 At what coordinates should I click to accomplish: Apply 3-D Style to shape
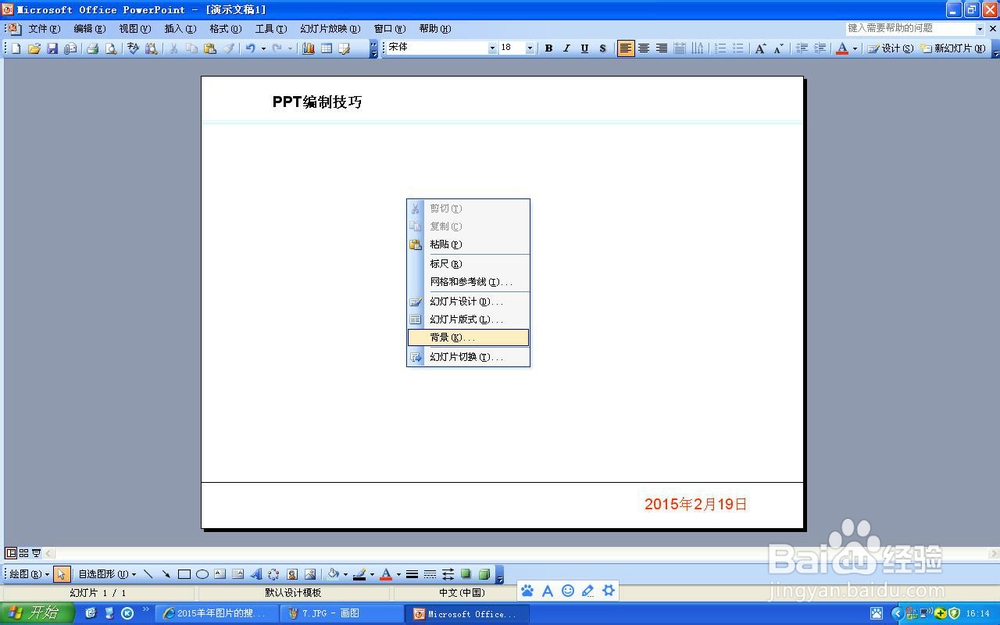click(x=484, y=574)
